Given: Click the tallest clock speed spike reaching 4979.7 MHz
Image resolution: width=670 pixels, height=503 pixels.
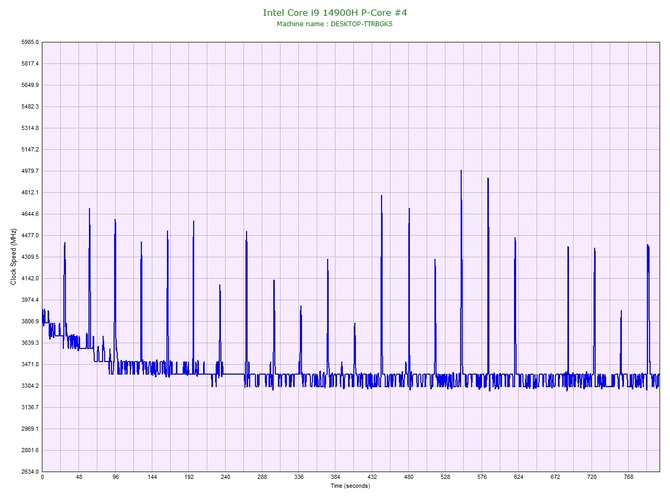Looking at the screenshot, I should 461,274.
